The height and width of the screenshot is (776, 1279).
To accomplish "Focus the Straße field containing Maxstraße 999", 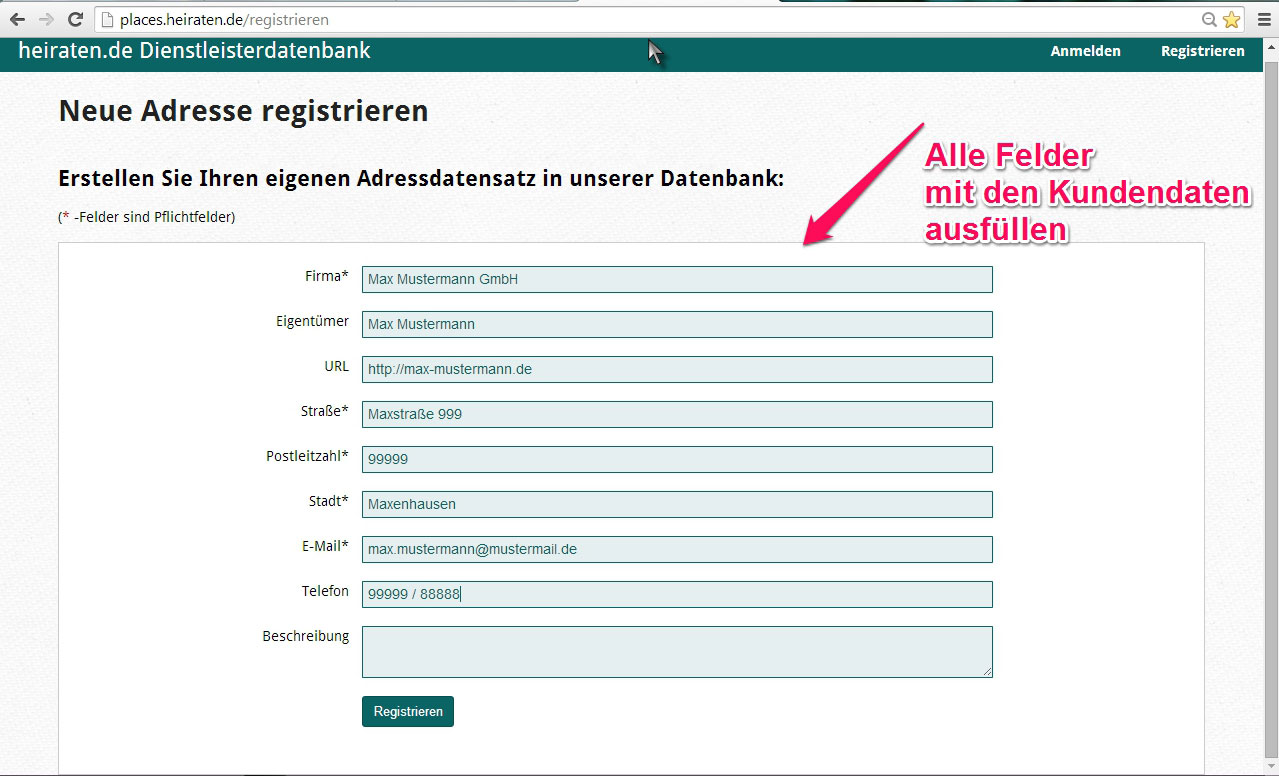I will pos(677,415).
